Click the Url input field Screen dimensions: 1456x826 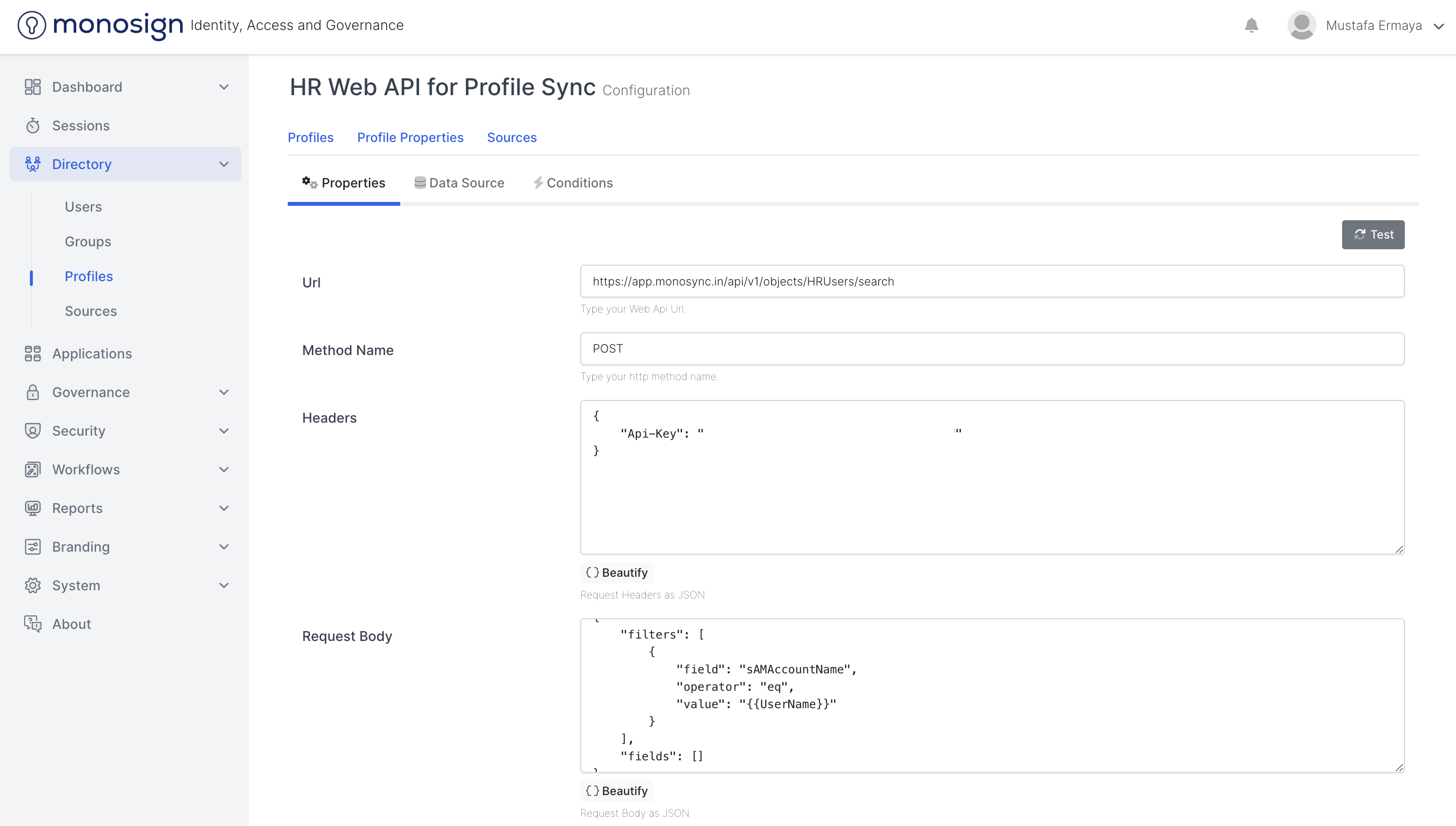[x=992, y=282]
